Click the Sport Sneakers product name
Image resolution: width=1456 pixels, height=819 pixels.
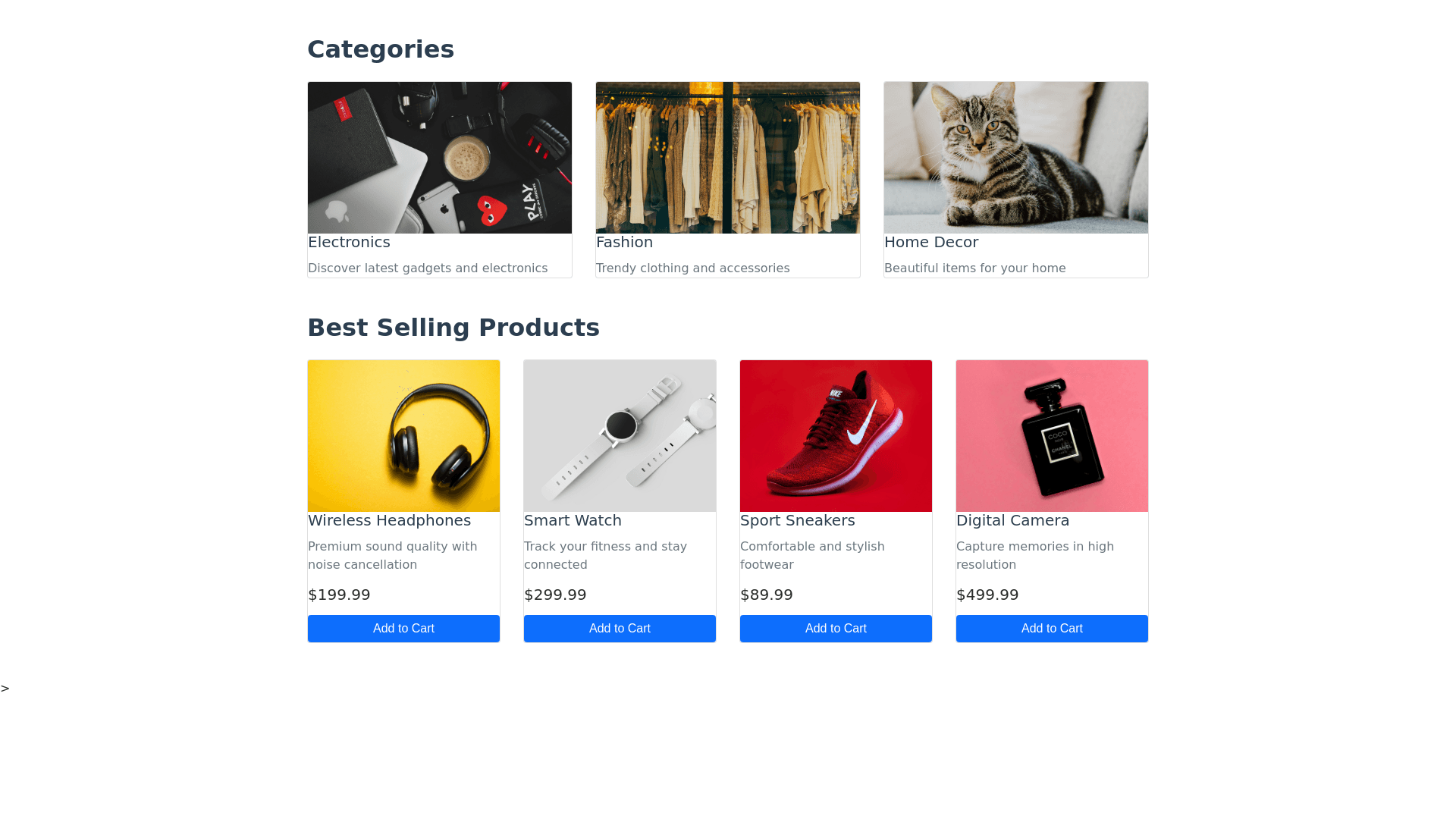click(x=797, y=521)
